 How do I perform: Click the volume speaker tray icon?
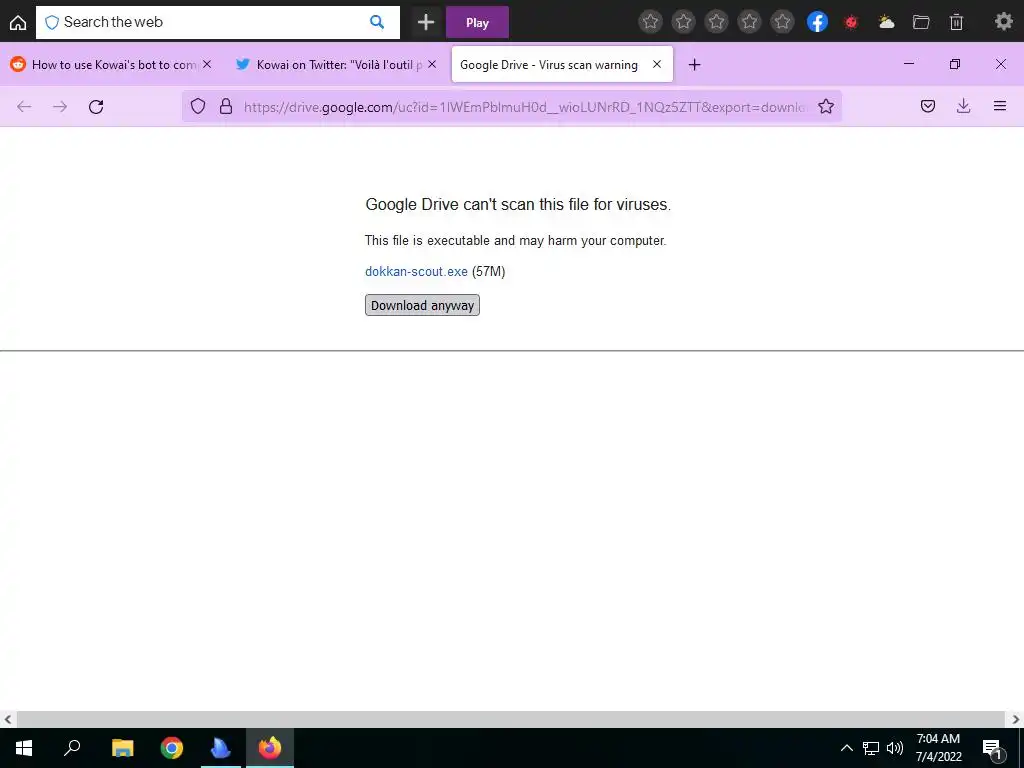click(894, 748)
